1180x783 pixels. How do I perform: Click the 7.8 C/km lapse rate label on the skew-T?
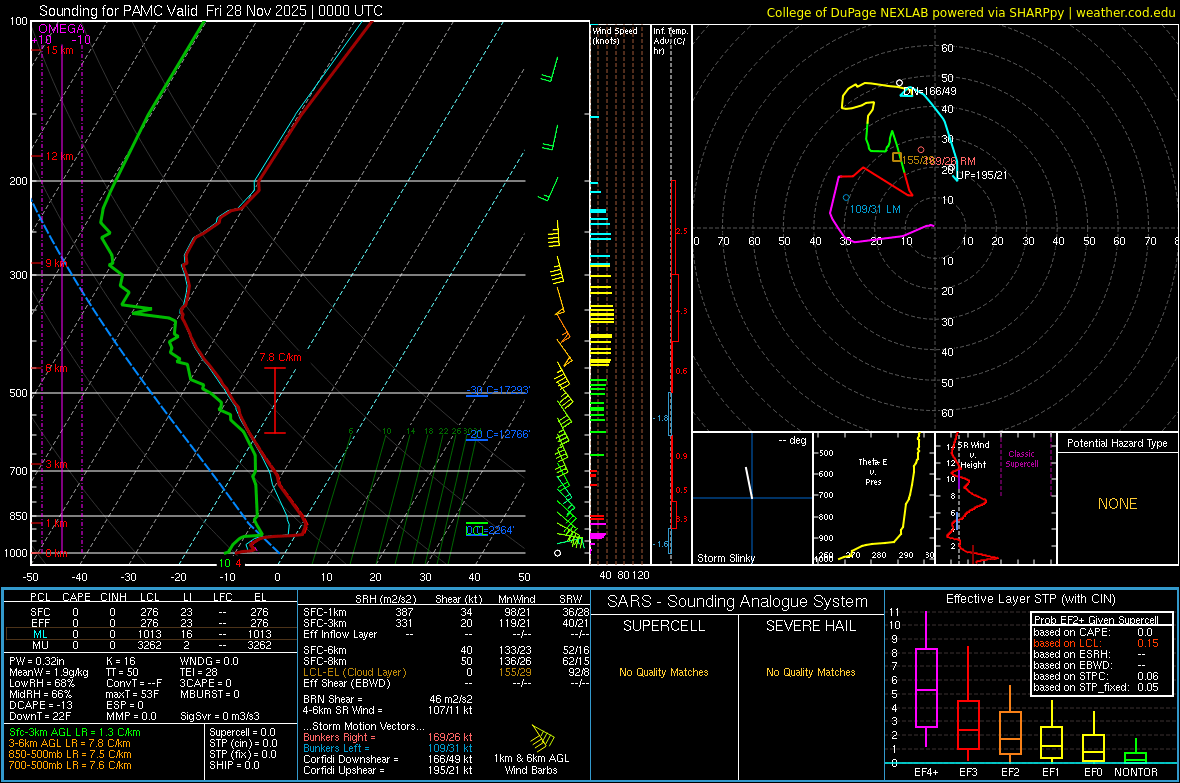click(x=280, y=358)
